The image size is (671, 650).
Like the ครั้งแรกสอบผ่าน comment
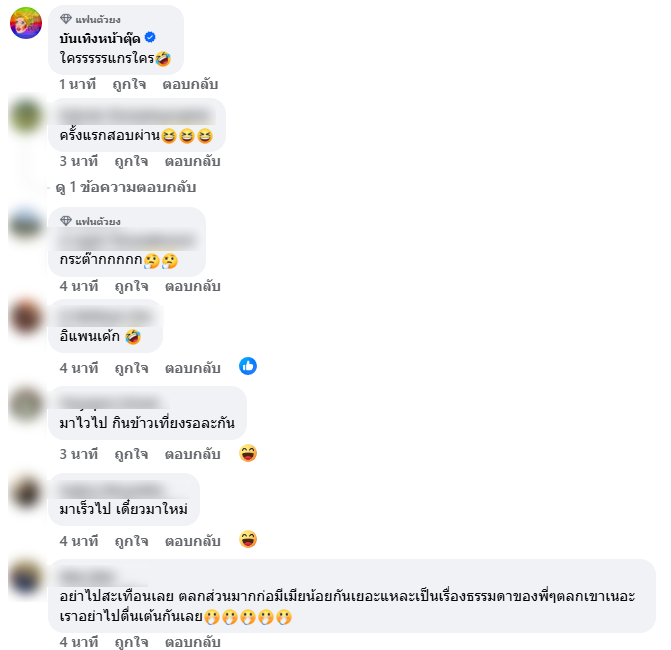pos(131,161)
